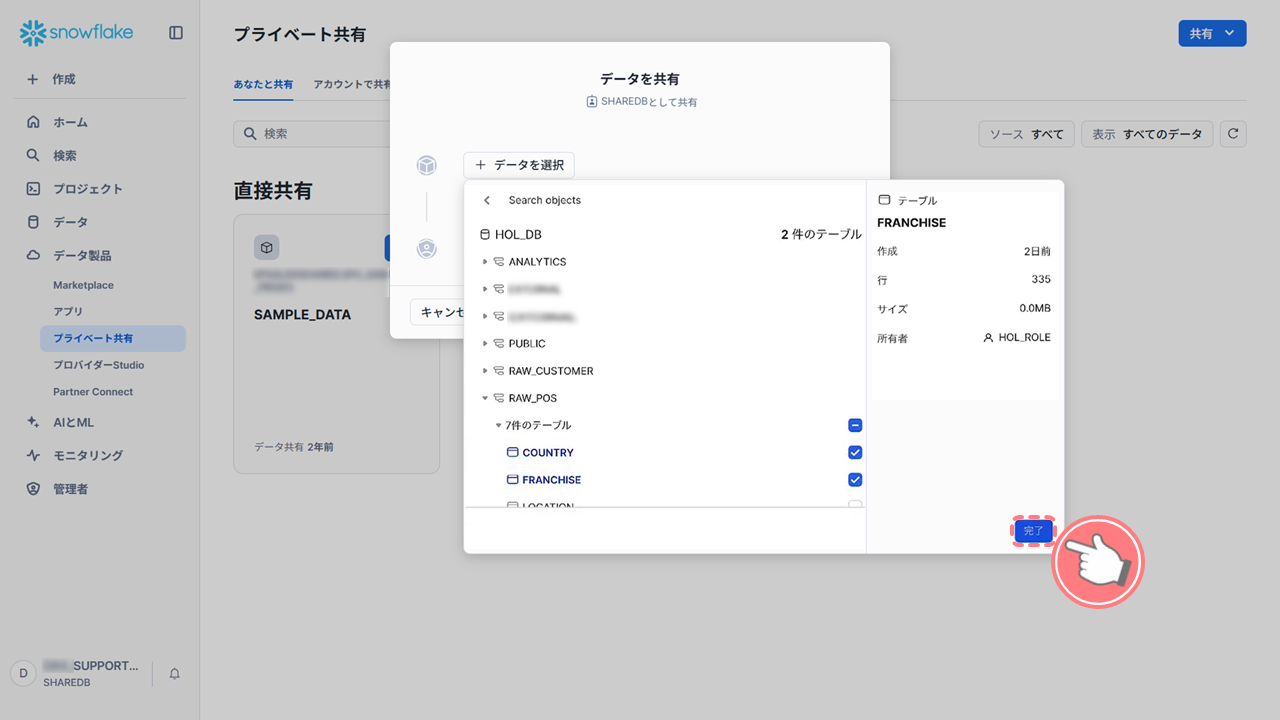
Task: Click the account step icon in dialog
Action: coord(427,249)
